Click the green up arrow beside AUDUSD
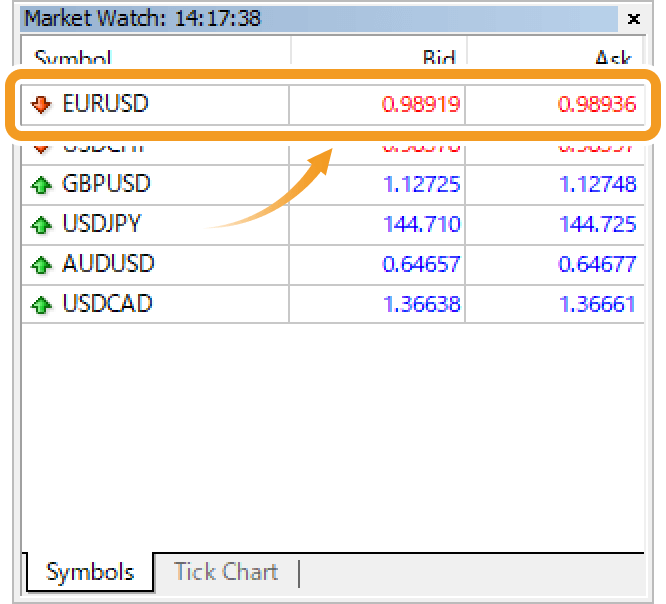This screenshot has width=666, height=604. (x=41, y=265)
